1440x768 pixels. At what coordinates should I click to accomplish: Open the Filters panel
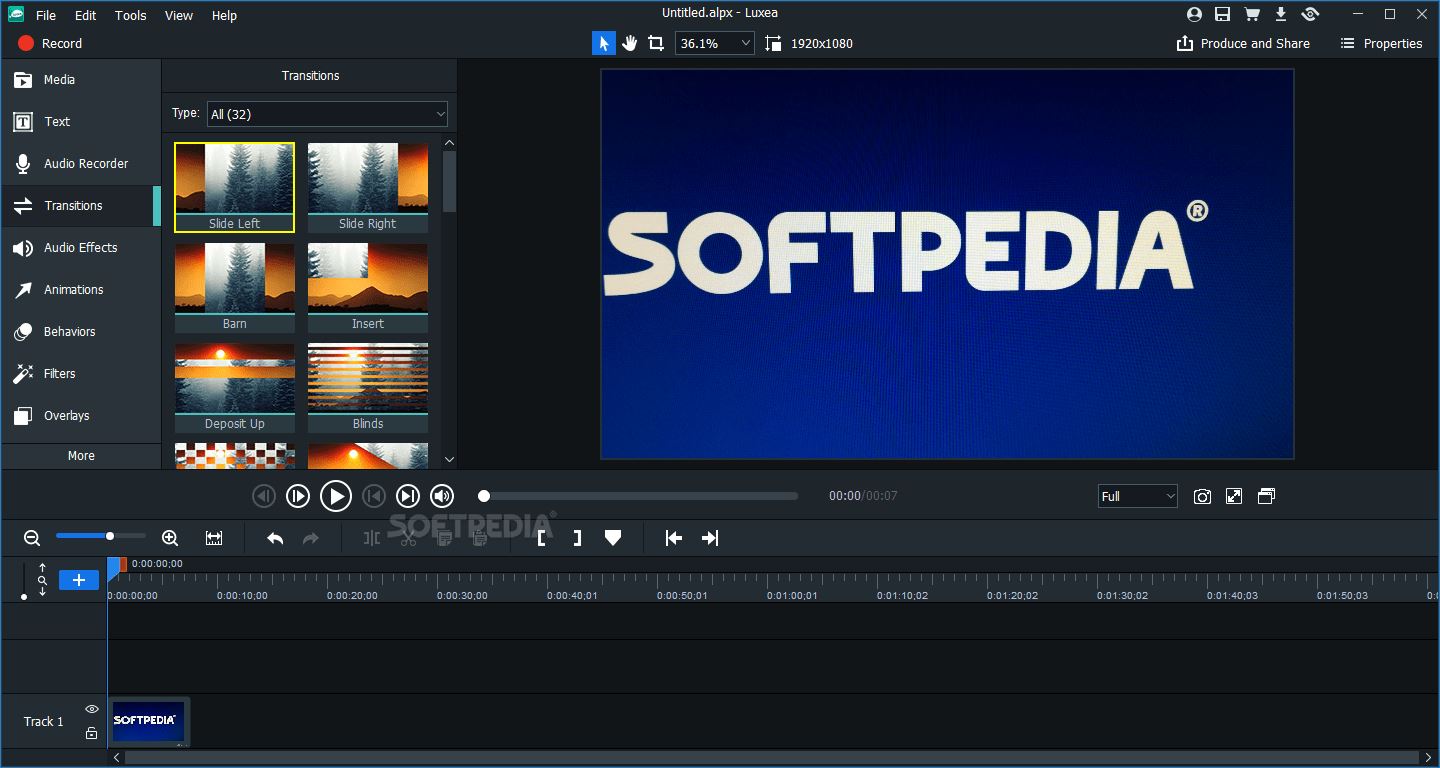(x=80, y=374)
